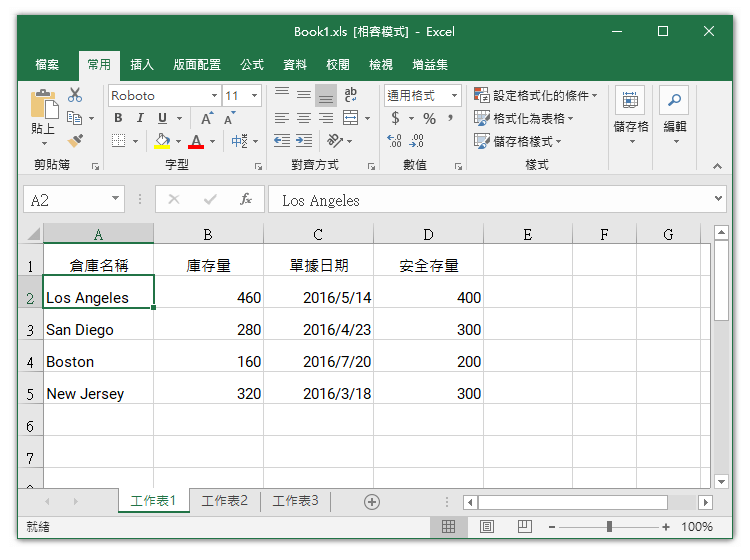The height and width of the screenshot is (560, 750).
Task: Toggle Italic formatting
Action: (x=140, y=118)
